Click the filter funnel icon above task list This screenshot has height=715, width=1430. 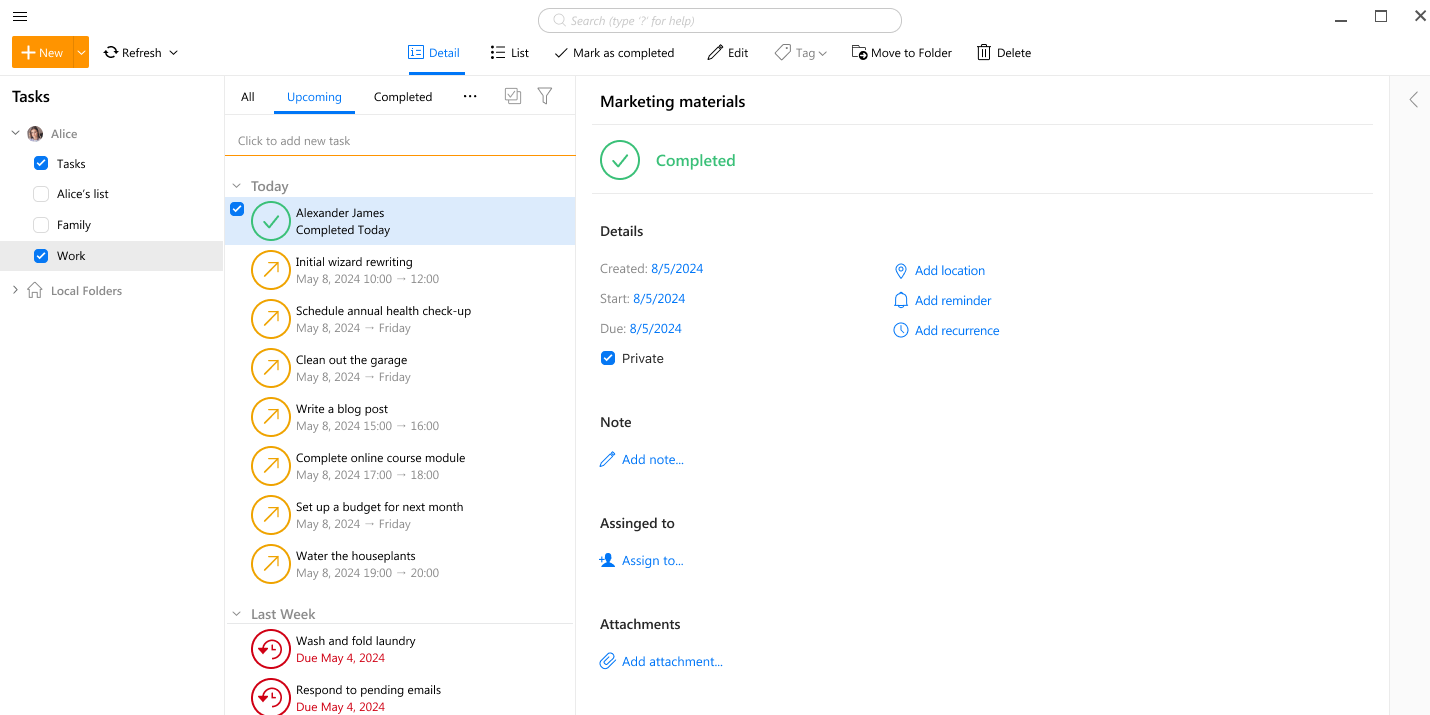tap(545, 95)
